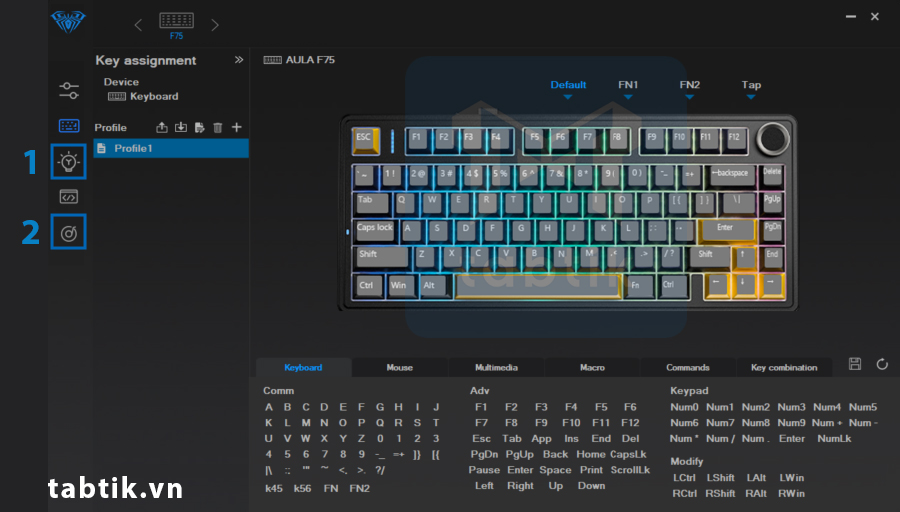The height and width of the screenshot is (512, 900).
Task: Open the macro code editor icon
Action: 68,197
